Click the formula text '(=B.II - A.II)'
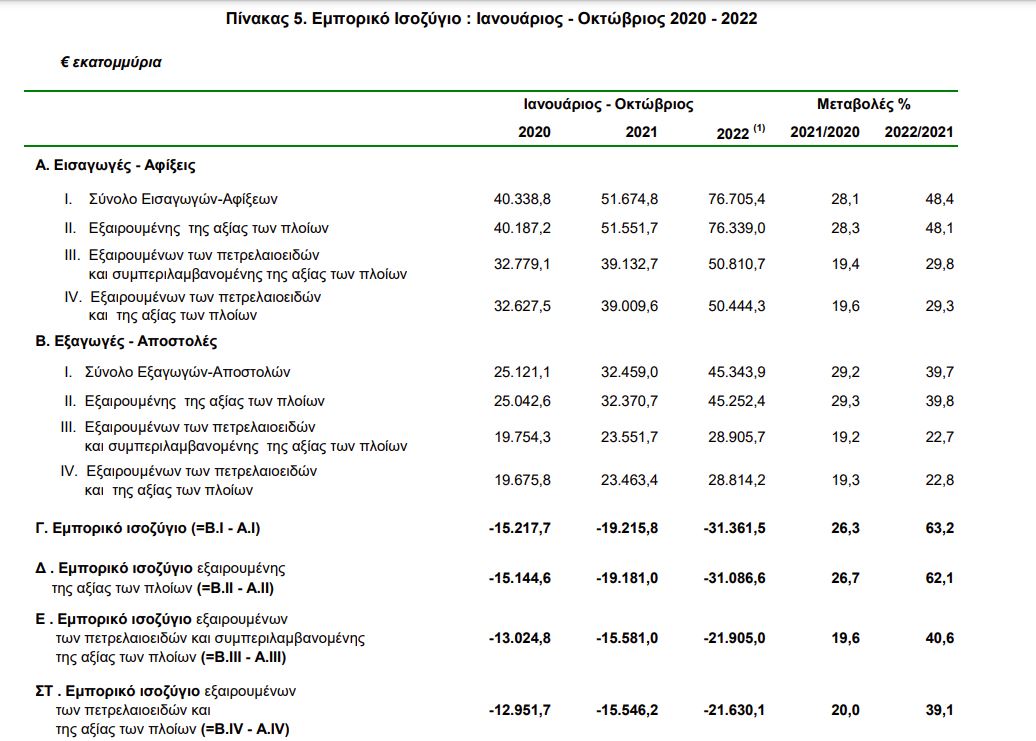 [x=235, y=588]
